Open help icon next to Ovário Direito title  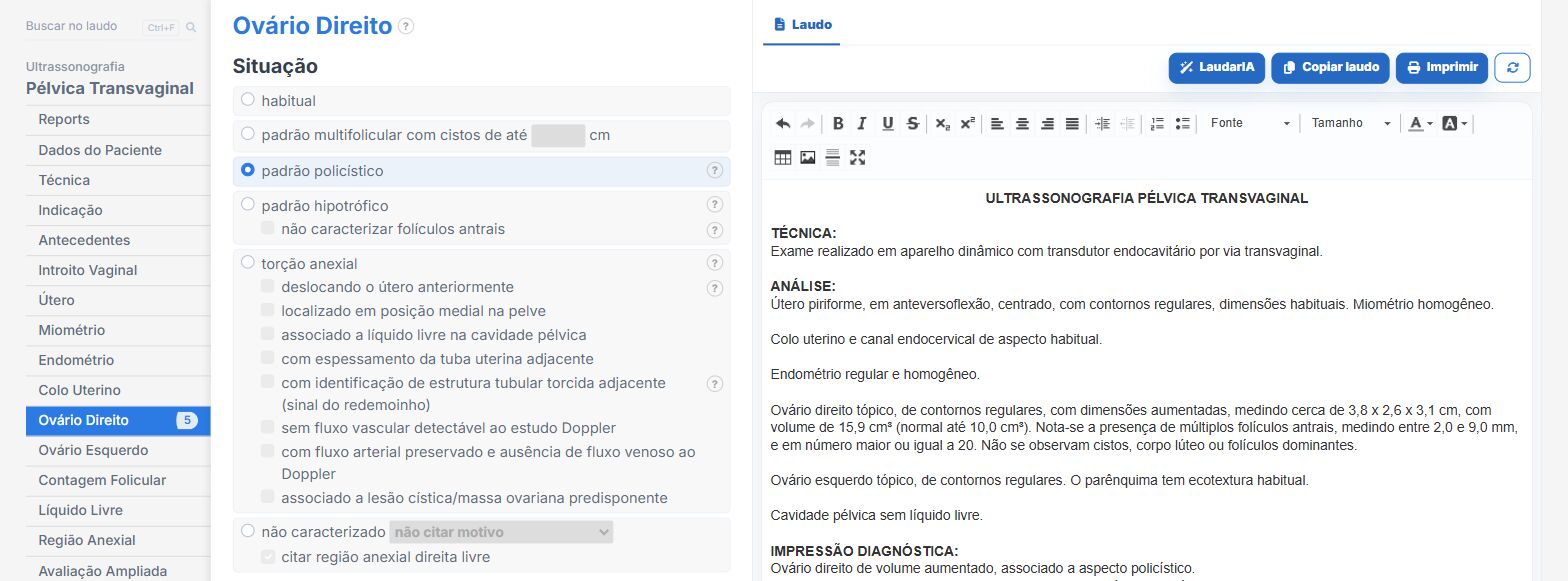(405, 26)
